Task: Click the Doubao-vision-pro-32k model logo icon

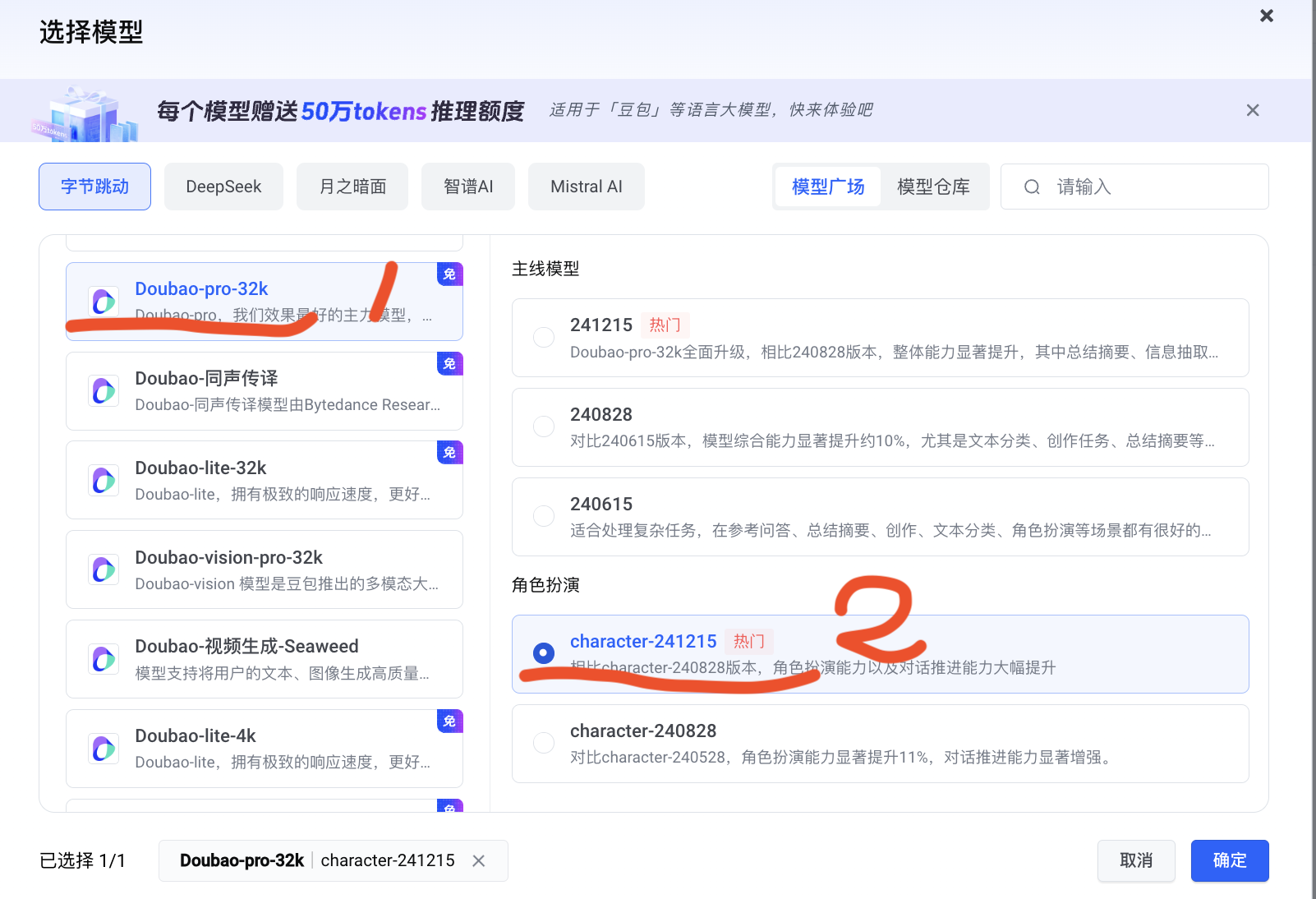Action: 104,569
